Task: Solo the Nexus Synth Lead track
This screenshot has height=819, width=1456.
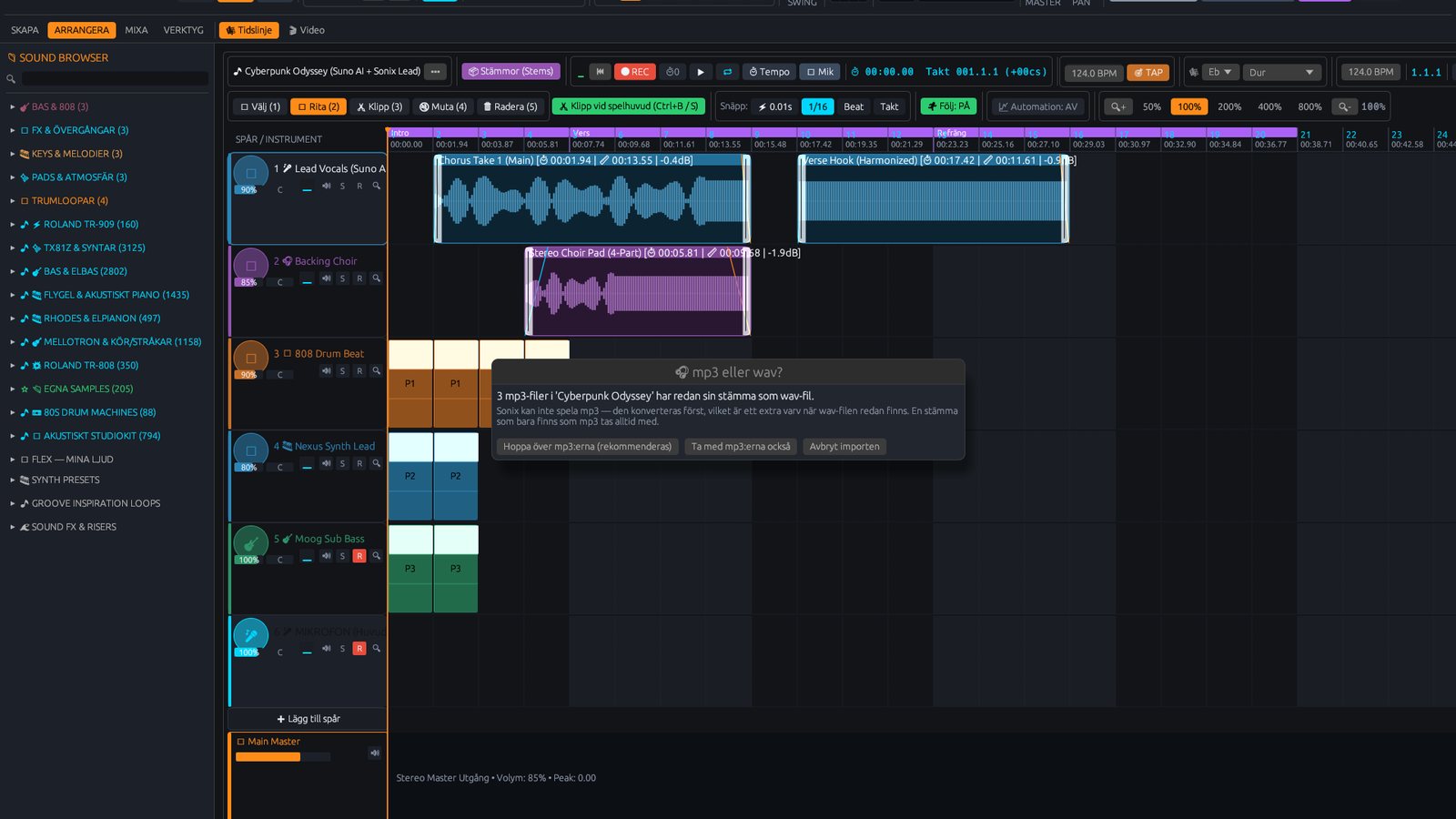Action: pyautogui.click(x=342, y=463)
